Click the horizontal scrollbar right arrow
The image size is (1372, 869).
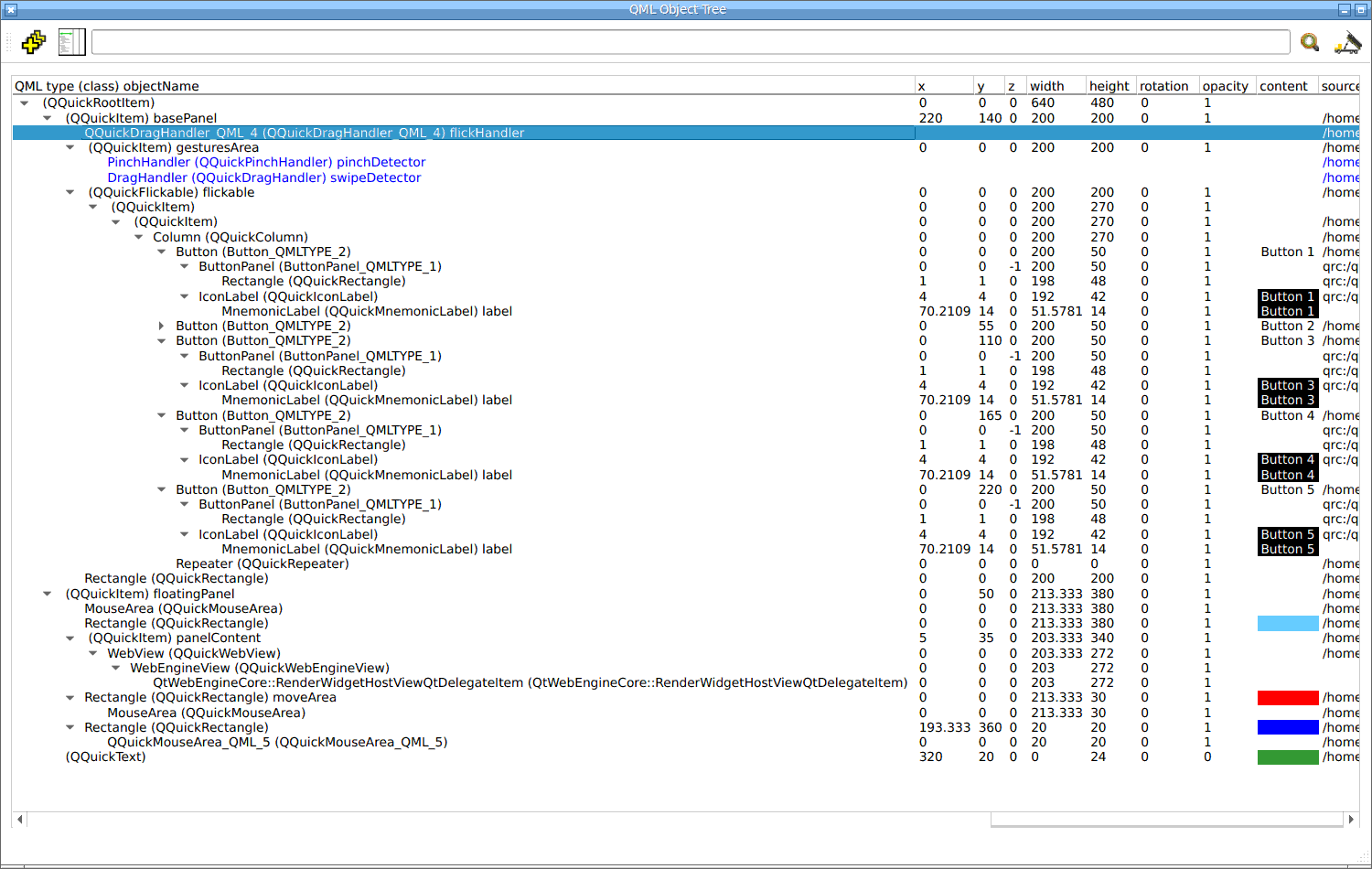pos(1351,819)
